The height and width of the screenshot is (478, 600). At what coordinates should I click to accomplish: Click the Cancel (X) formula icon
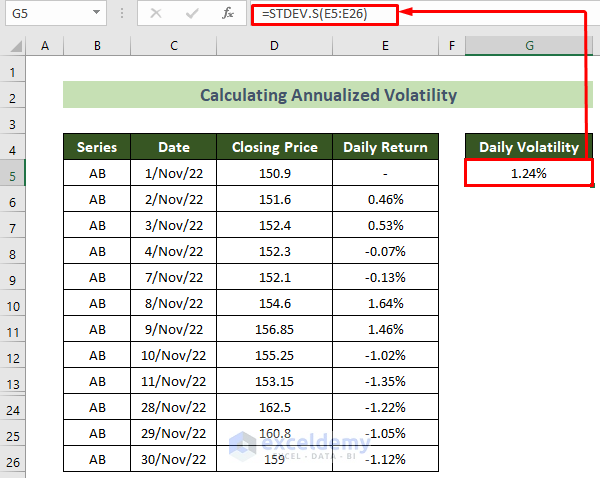click(156, 14)
